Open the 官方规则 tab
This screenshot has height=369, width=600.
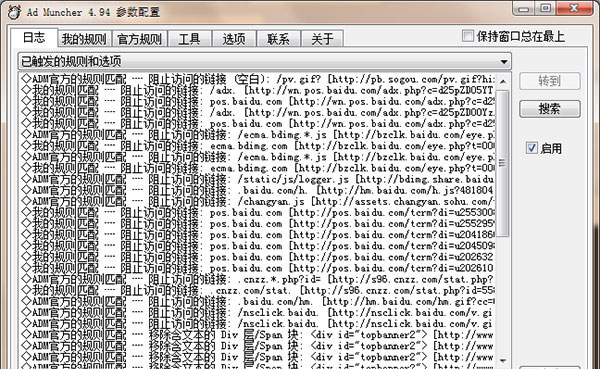point(140,39)
